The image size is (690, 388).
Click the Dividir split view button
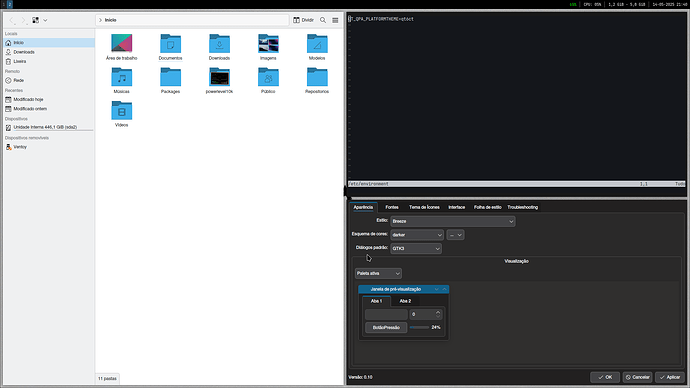point(303,20)
